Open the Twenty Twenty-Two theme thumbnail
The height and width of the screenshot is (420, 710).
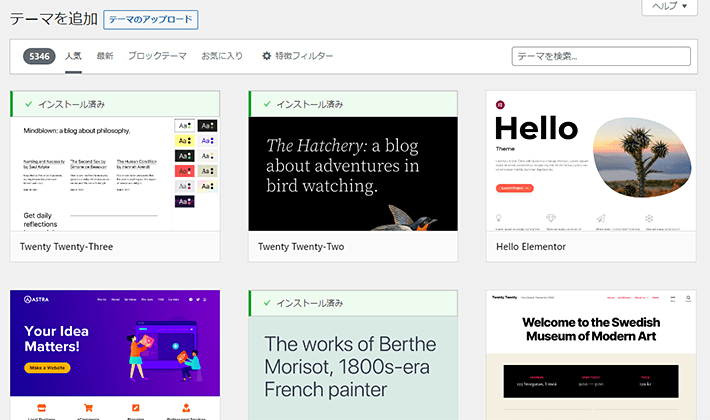click(x=353, y=174)
